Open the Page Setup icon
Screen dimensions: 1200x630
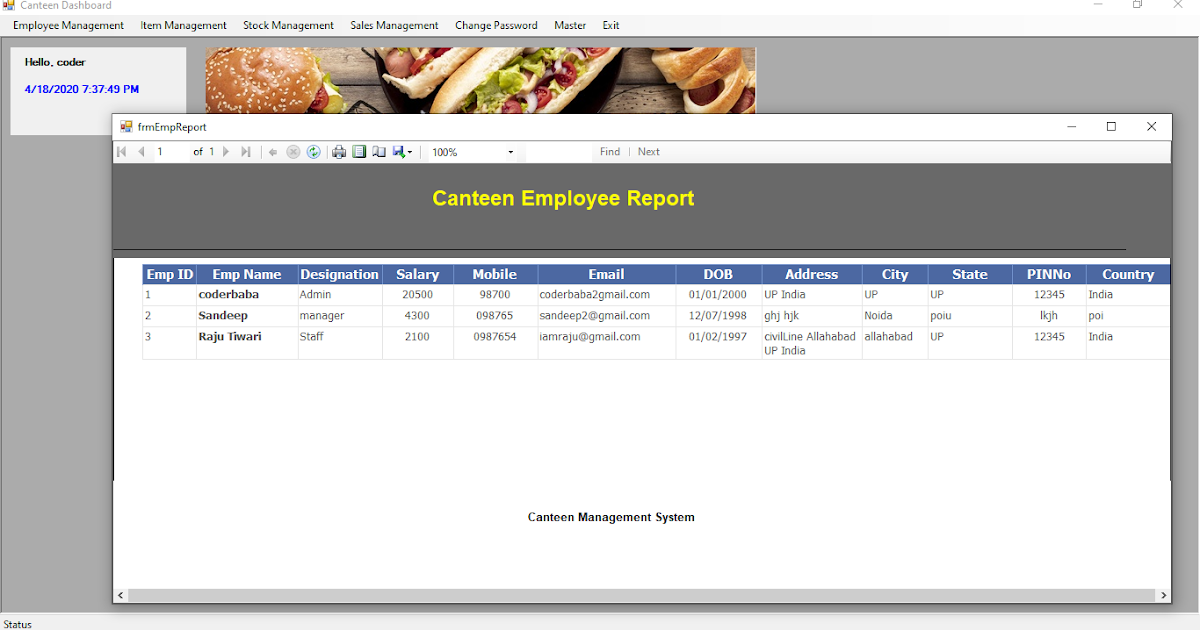pos(379,151)
